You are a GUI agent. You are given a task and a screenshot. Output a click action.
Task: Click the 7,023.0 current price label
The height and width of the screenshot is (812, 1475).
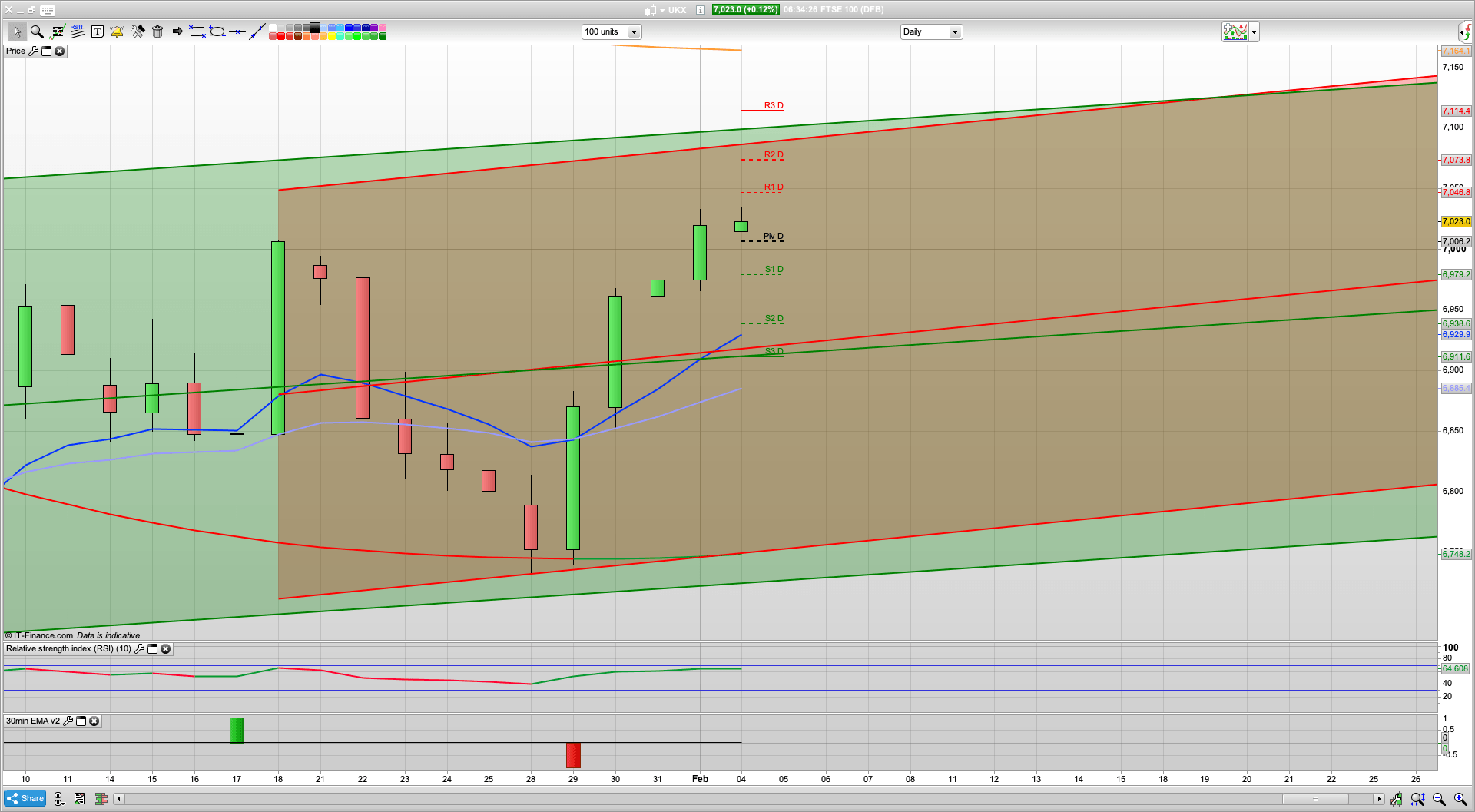click(x=1456, y=221)
